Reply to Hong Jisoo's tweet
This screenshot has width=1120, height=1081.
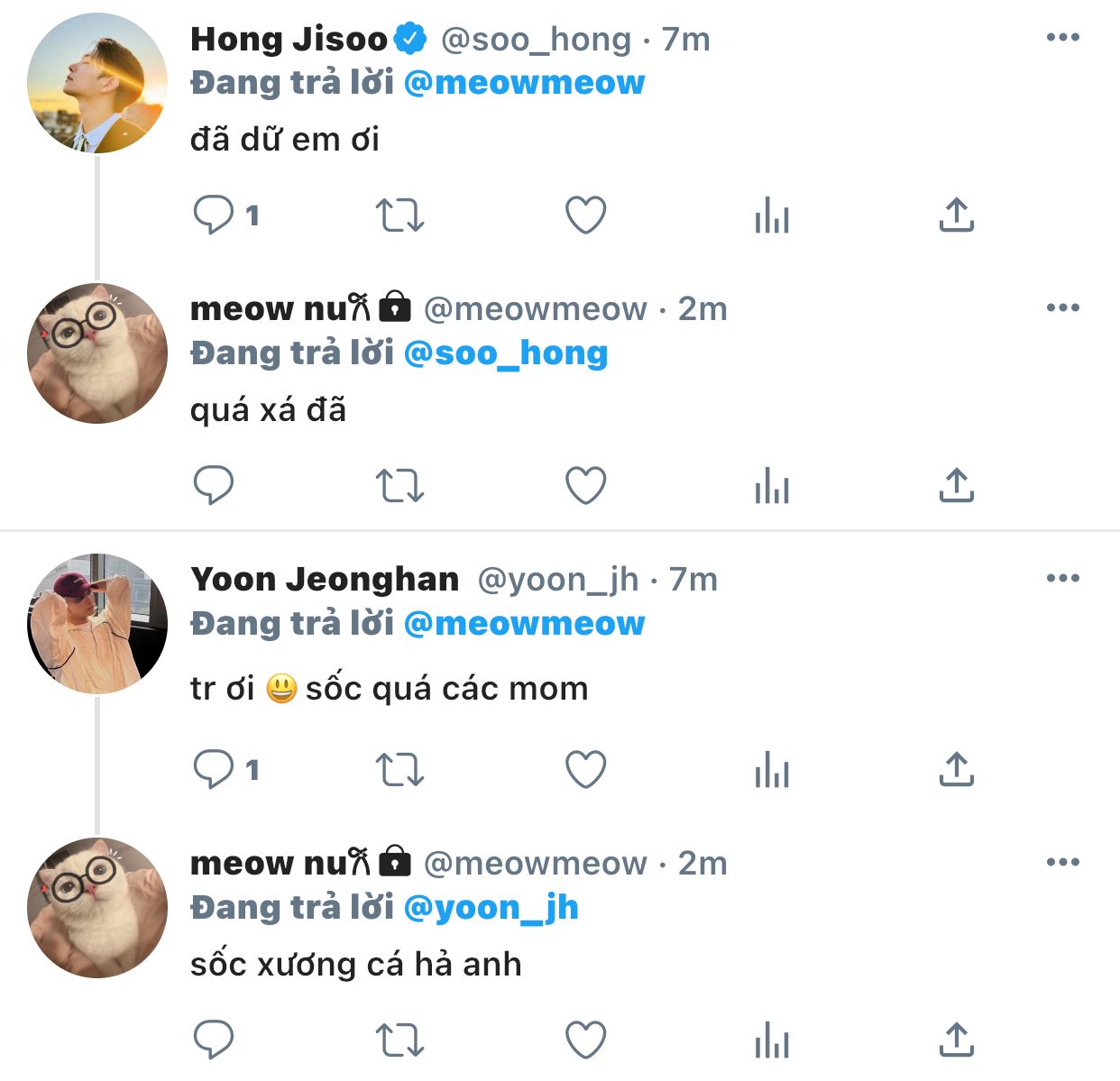tap(215, 215)
